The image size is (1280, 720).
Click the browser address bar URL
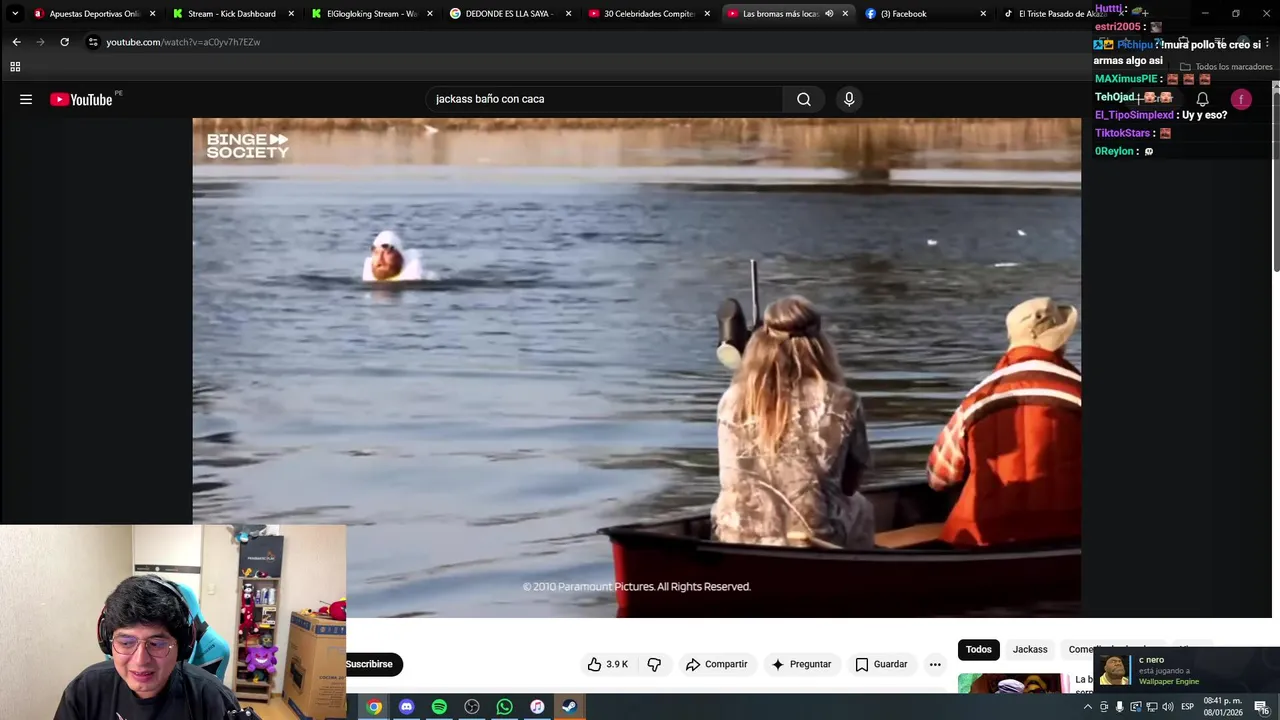(183, 42)
